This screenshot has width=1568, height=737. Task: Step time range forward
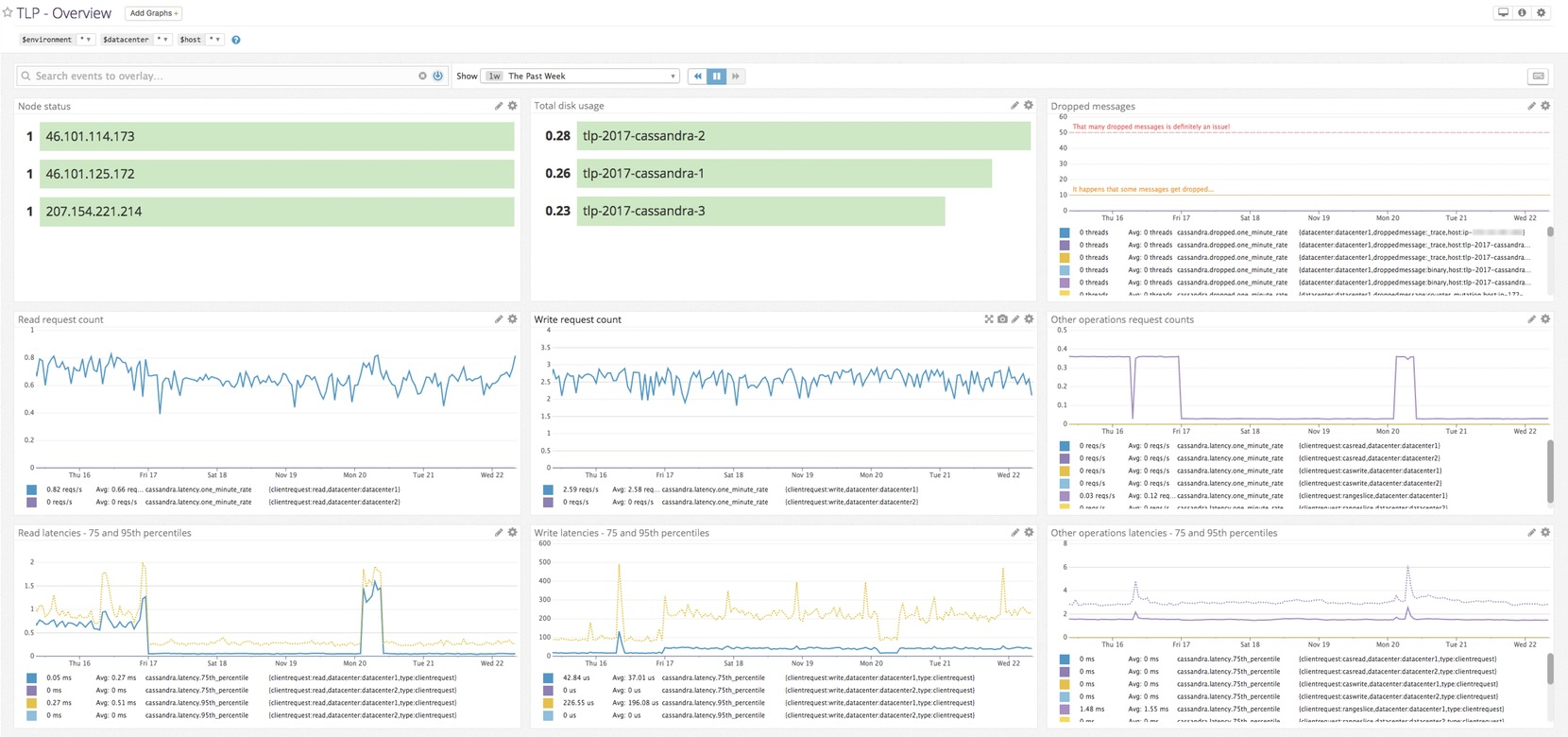click(736, 76)
